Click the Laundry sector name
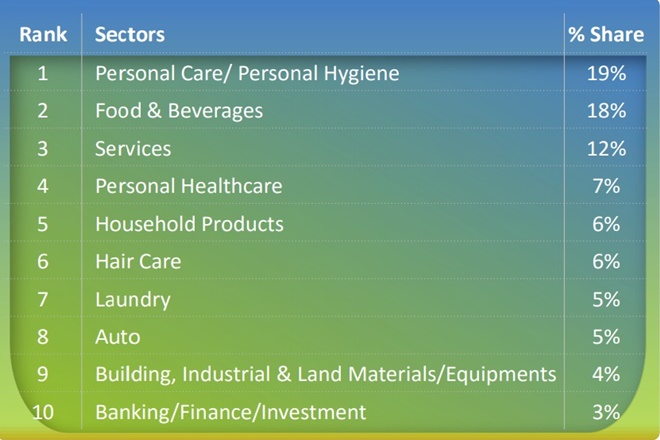Image resolution: width=660 pixels, height=440 pixels. tap(133, 299)
